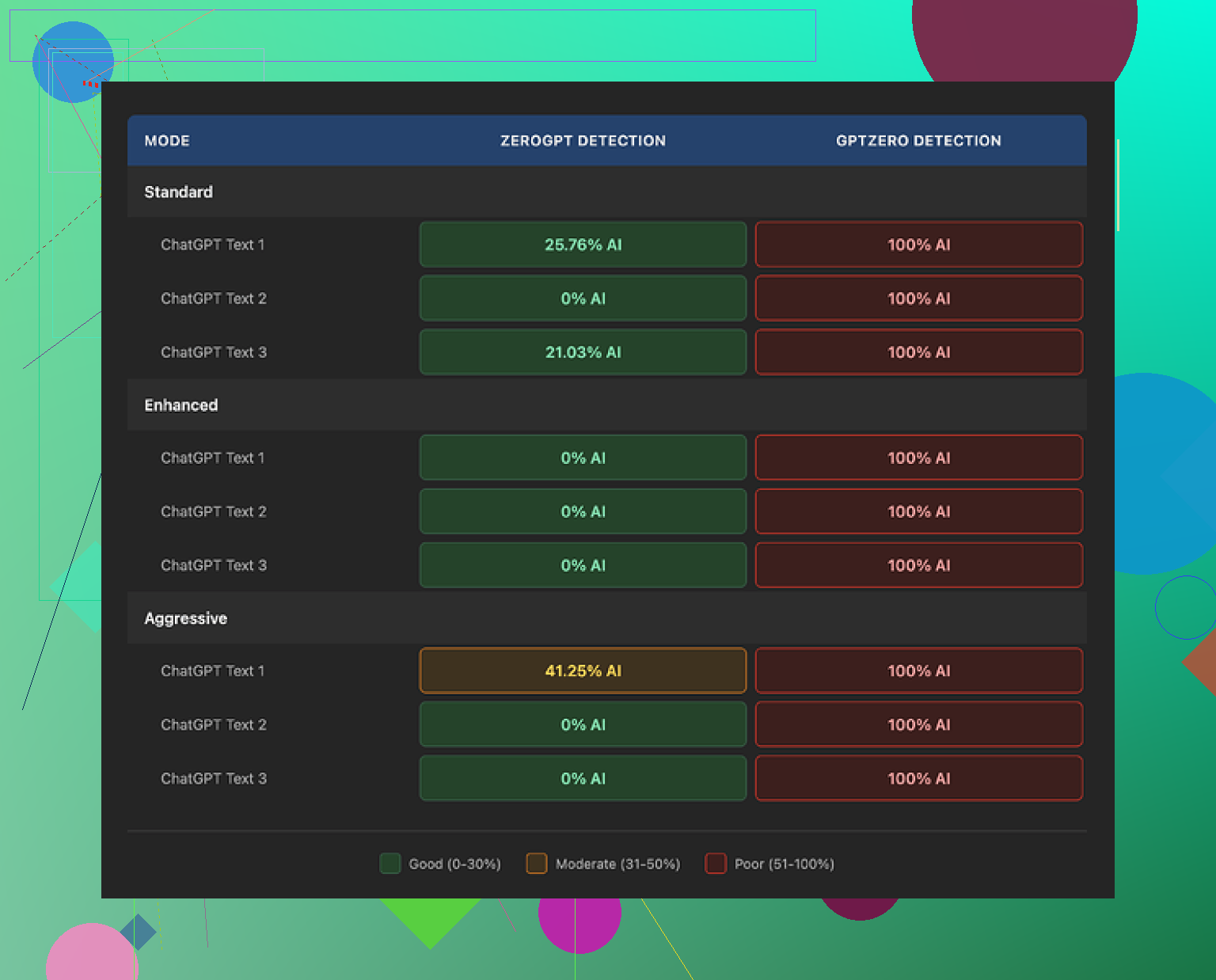Click the Aggressive section row

pos(186,618)
